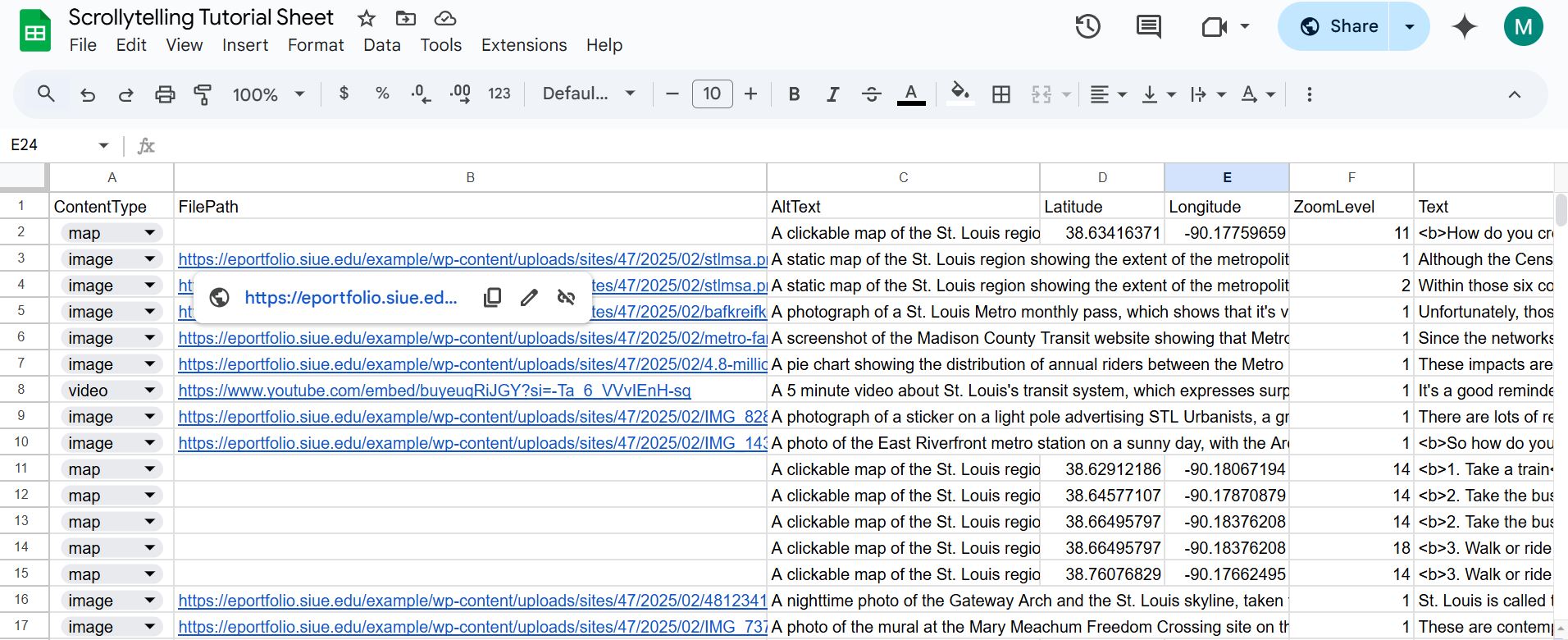
Task: Toggle italic text formatting
Action: 832,94
